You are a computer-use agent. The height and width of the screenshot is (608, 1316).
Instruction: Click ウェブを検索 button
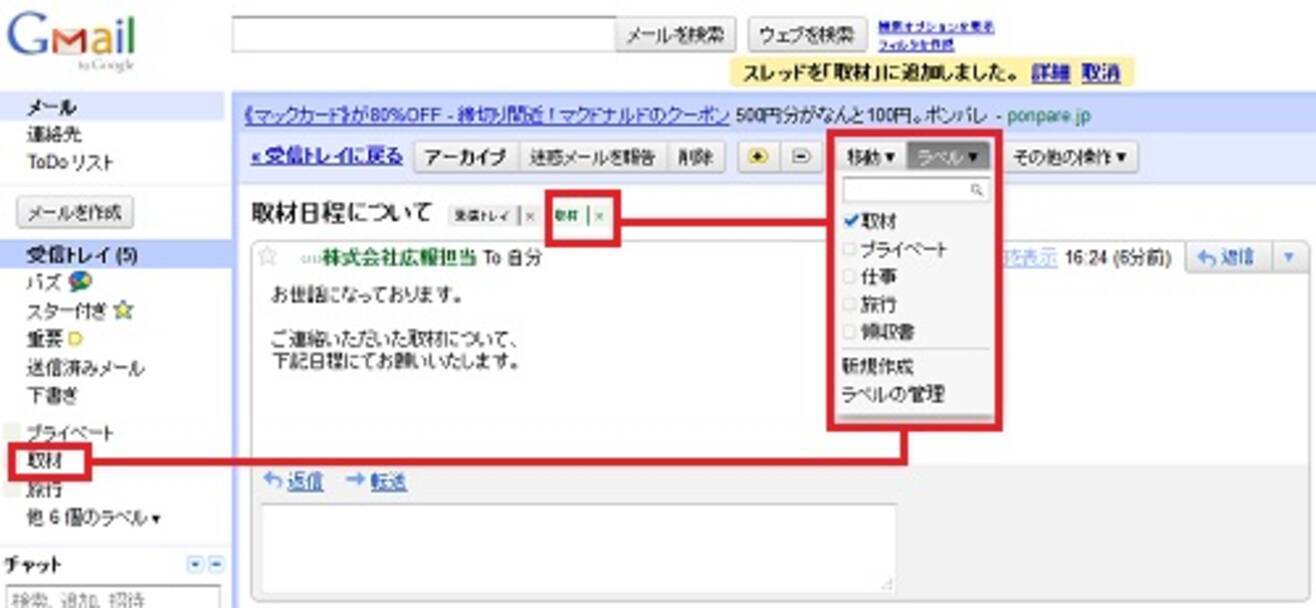807,34
